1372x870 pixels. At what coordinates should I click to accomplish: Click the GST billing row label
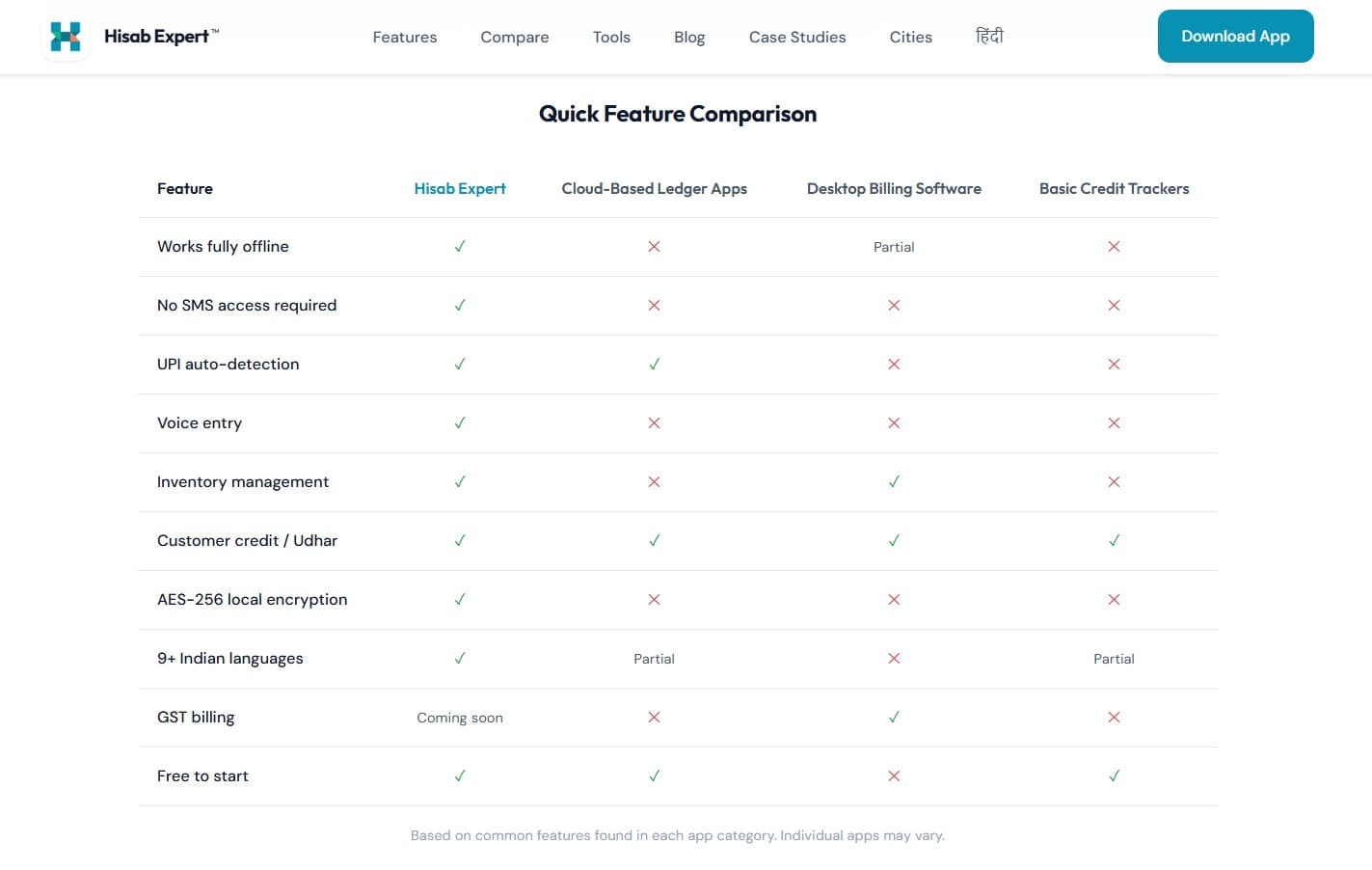click(196, 717)
